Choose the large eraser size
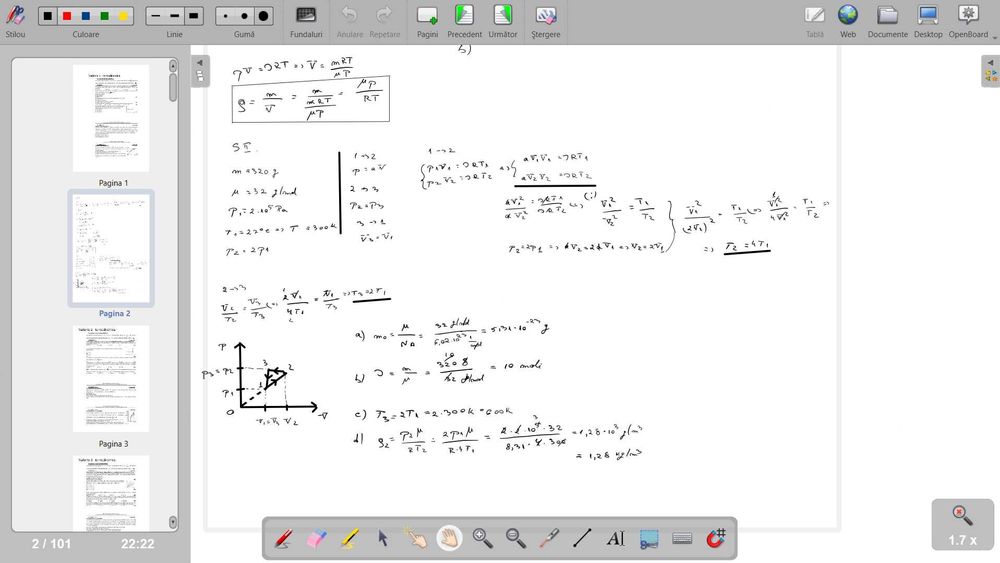 [x=263, y=16]
